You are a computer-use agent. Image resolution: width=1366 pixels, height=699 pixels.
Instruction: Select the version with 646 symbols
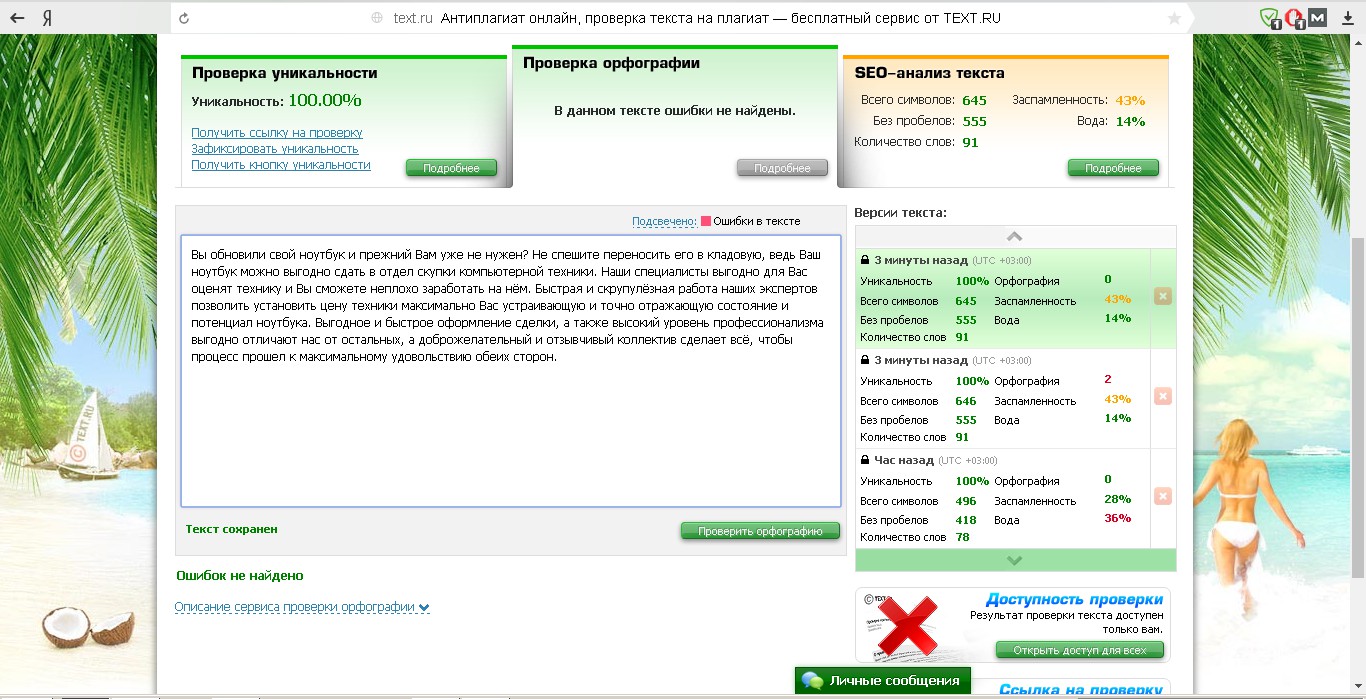[1003, 398]
